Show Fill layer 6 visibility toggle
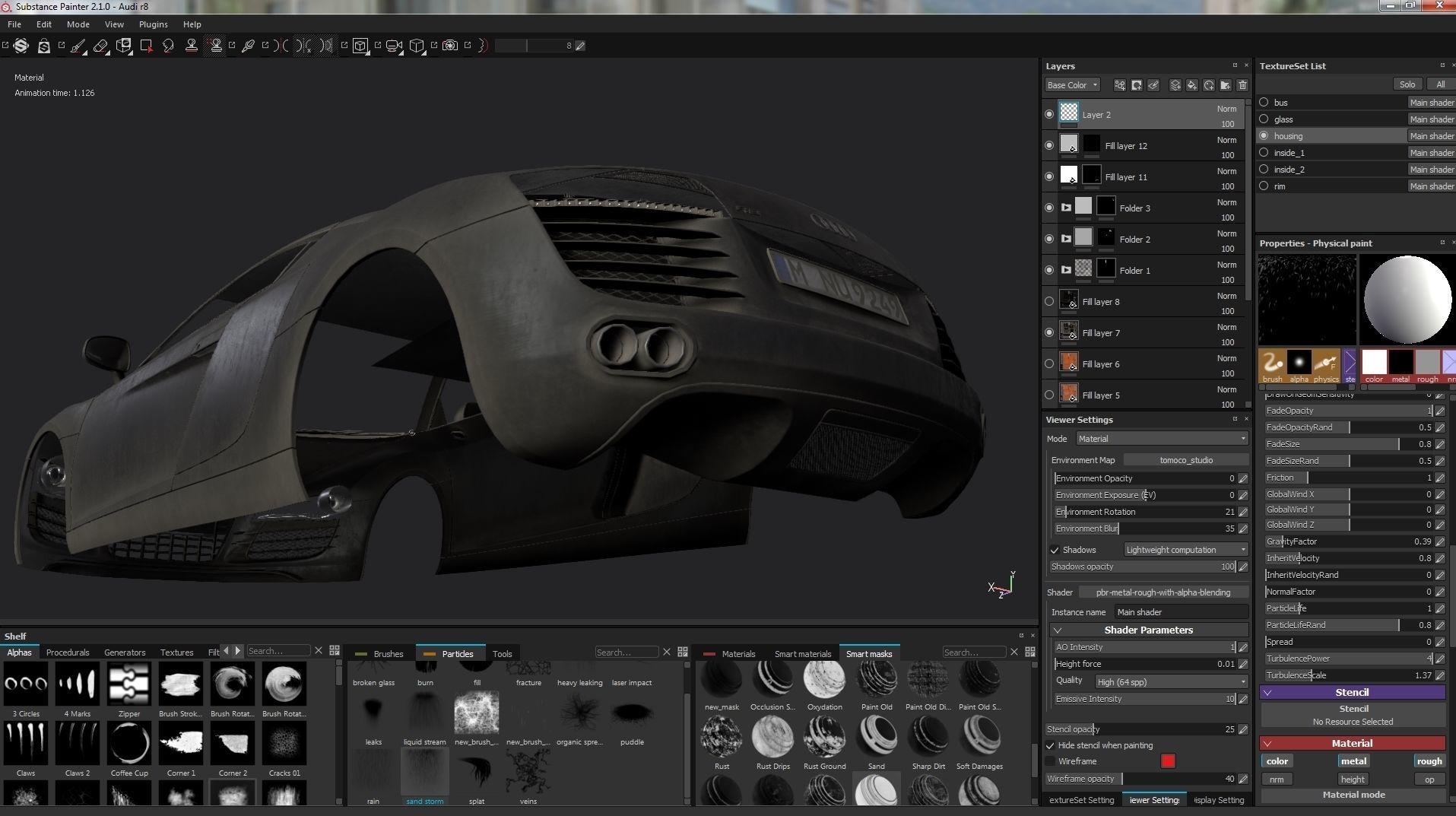Image resolution: width=1456 pixels, height=816 pixels. 1049,364
